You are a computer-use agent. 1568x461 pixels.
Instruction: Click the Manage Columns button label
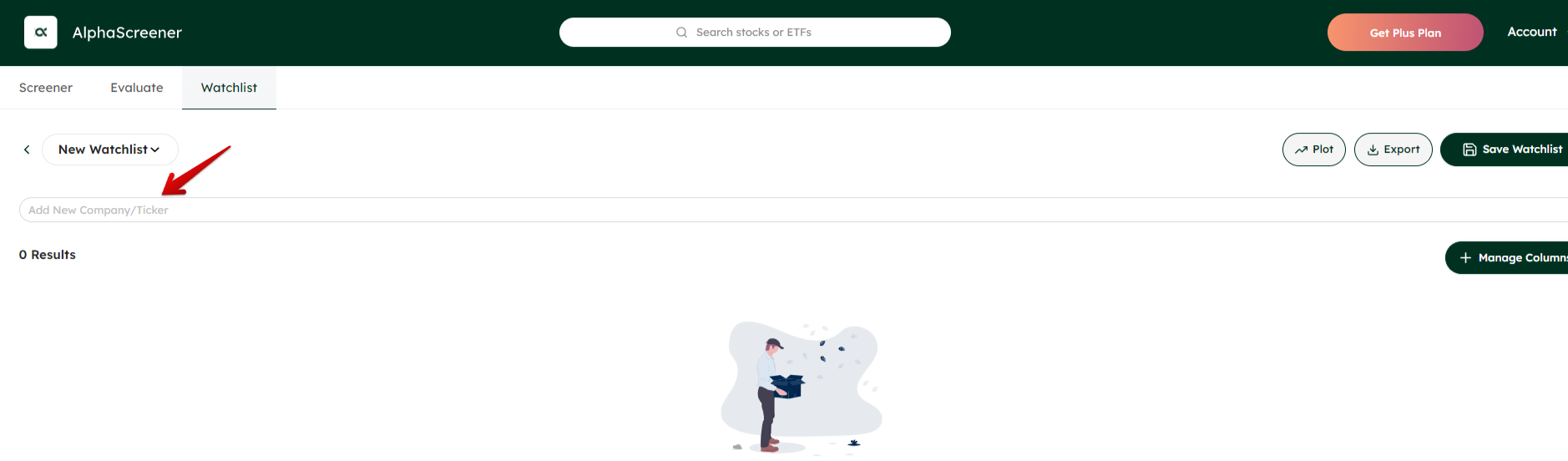pos(1523,258)
